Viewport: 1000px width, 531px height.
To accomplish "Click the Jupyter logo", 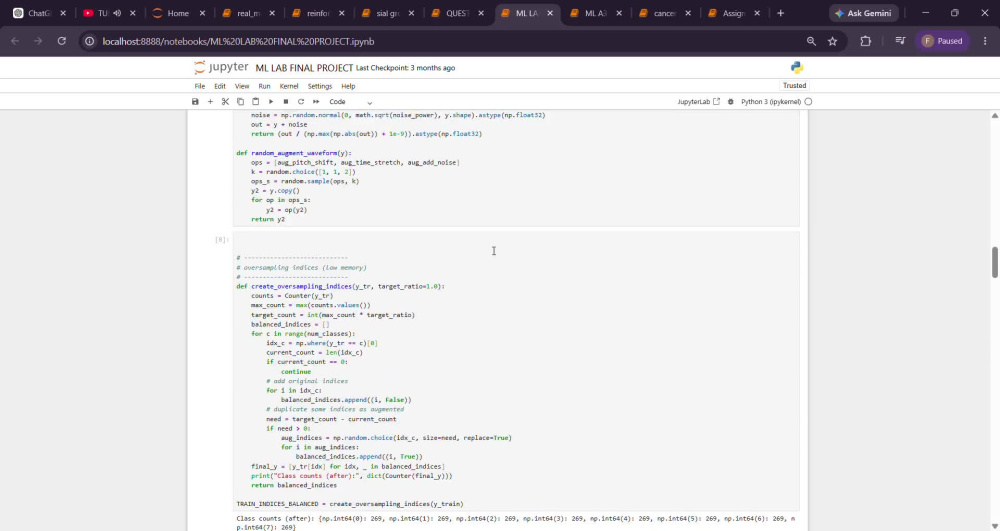I will click(x=221, y=68).
